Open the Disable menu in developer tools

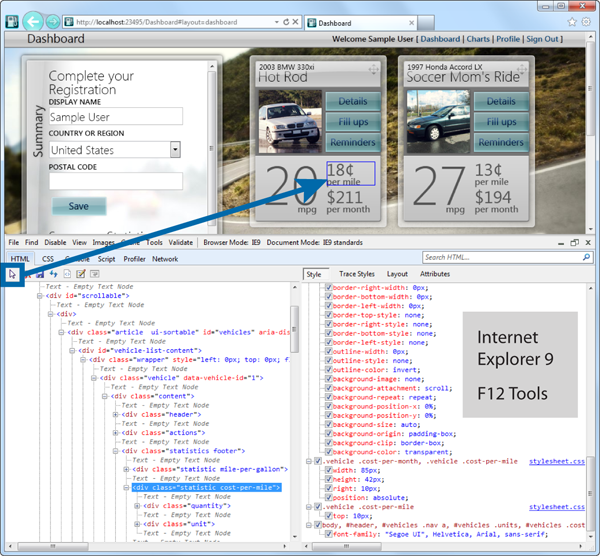[55, 243]
